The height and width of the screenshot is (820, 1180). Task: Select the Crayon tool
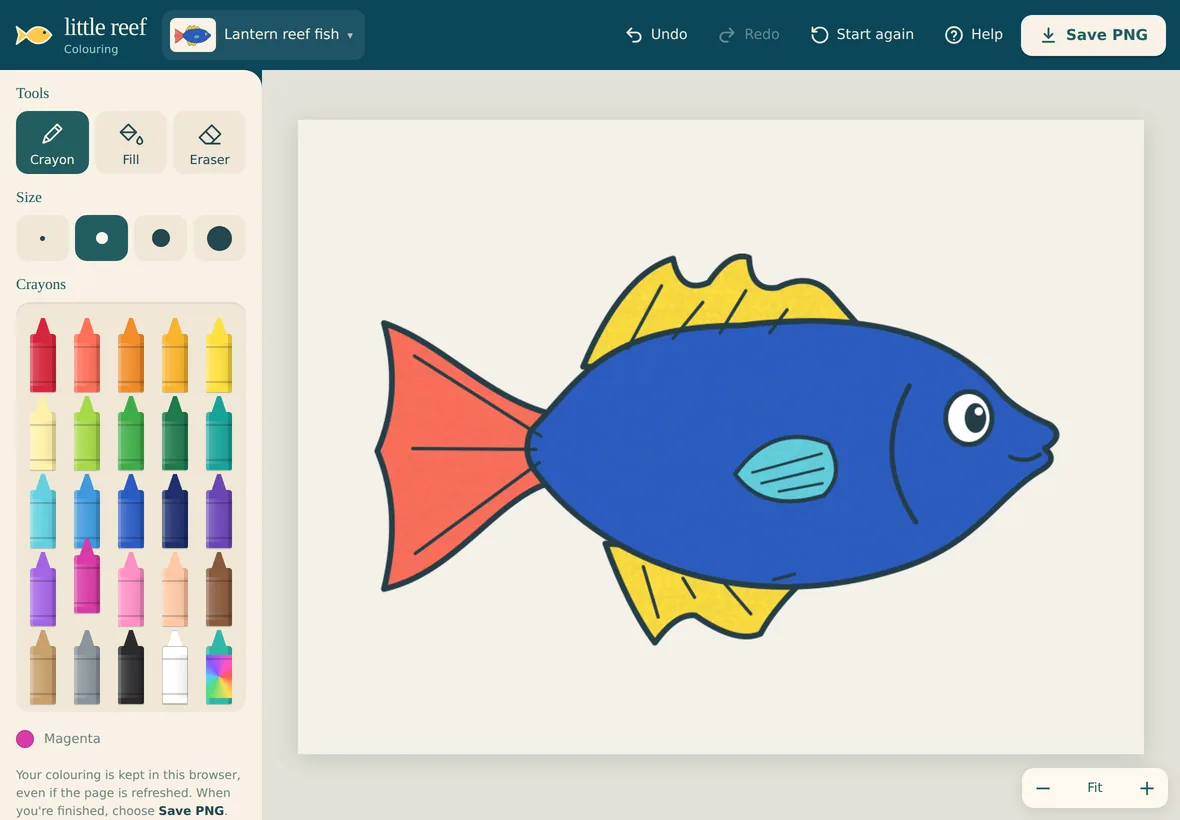point(52,143)
